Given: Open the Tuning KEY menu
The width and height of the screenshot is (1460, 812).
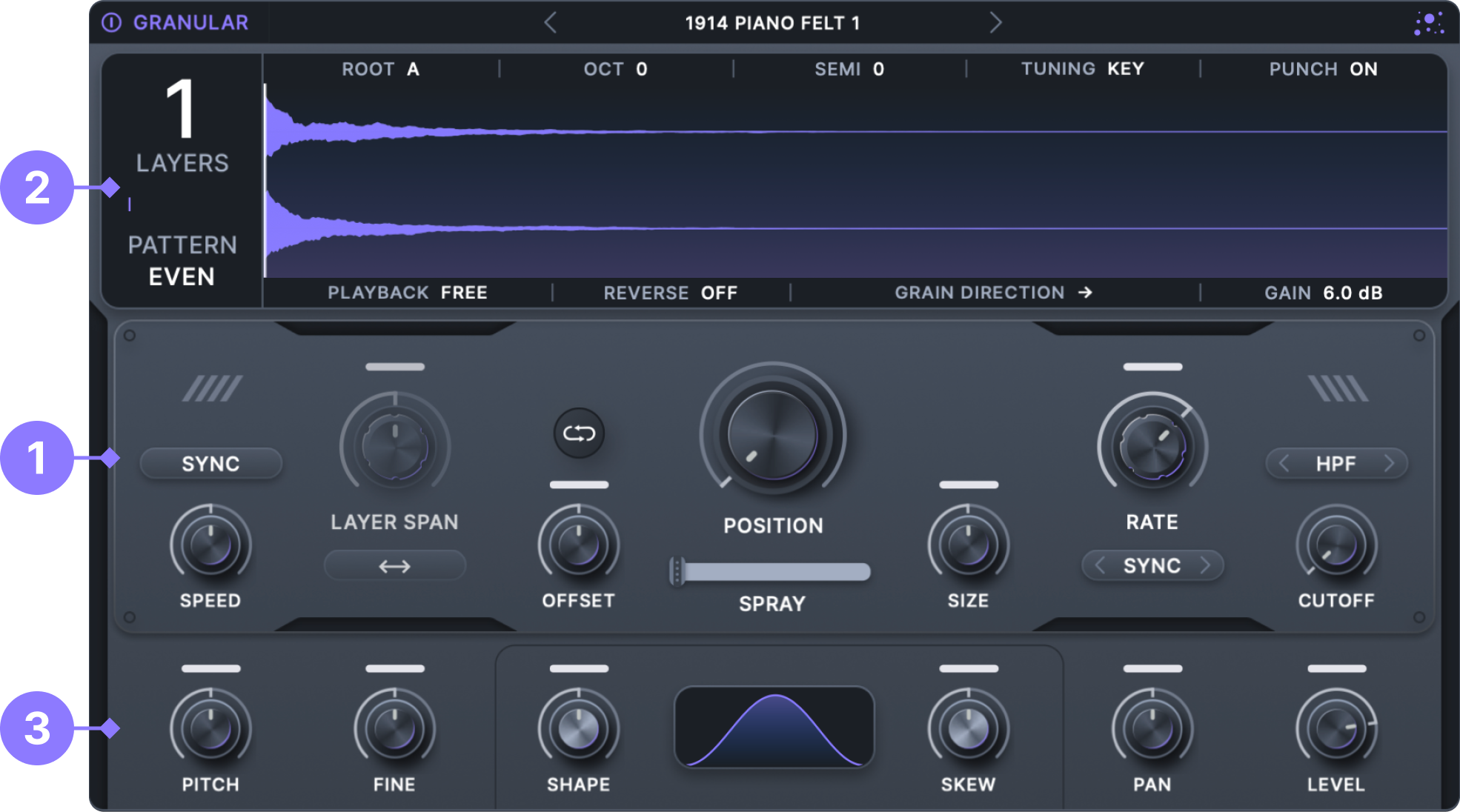Looking at the screenshot, I should pyautogui.click(x=1124, y=69).
